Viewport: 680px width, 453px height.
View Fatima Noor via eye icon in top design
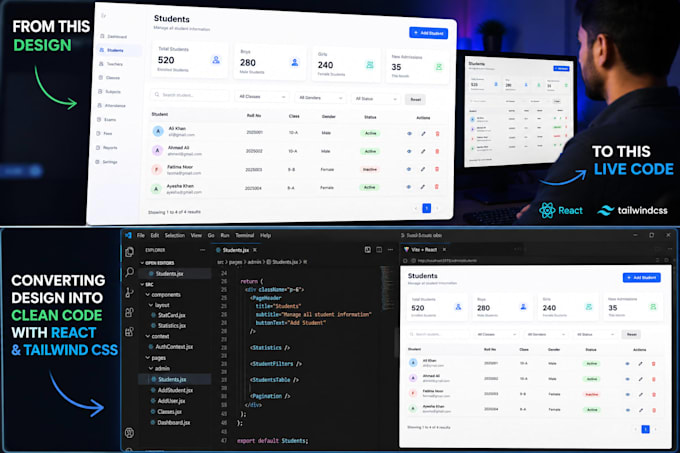click(409, 169)
